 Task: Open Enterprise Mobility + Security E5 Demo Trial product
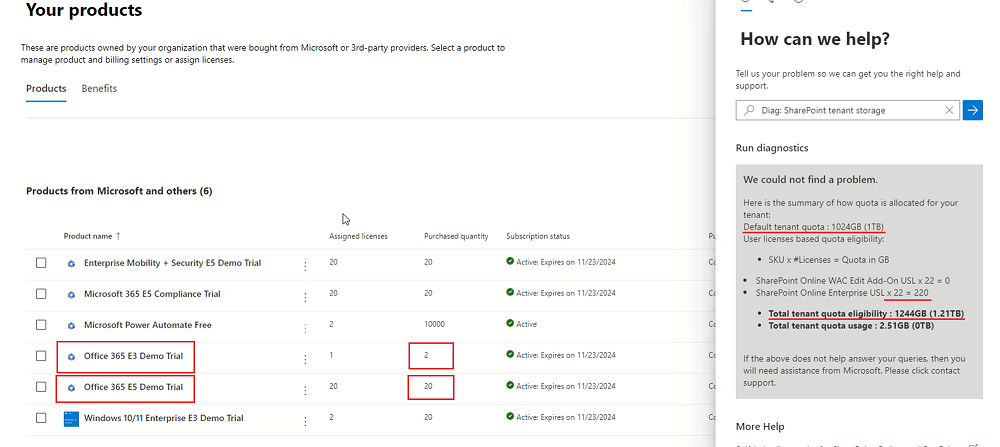[172, 263]
